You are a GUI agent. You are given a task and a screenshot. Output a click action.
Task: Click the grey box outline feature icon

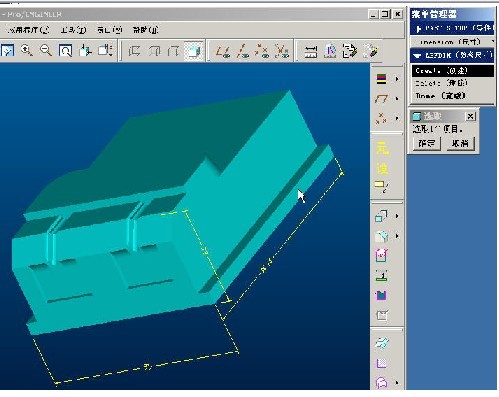[382, 315]
